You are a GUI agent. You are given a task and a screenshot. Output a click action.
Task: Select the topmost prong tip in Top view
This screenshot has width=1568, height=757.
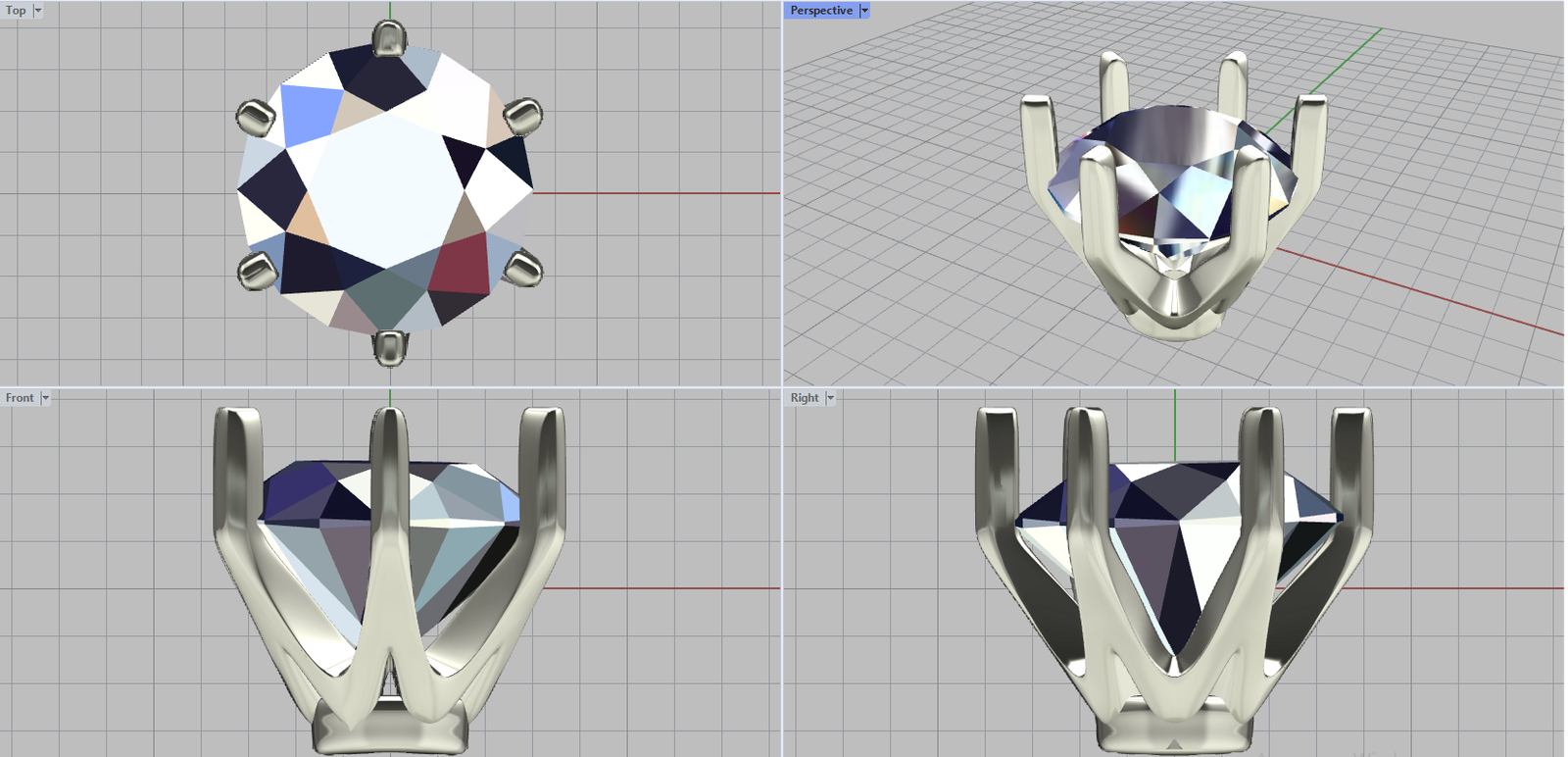(389, 39)
